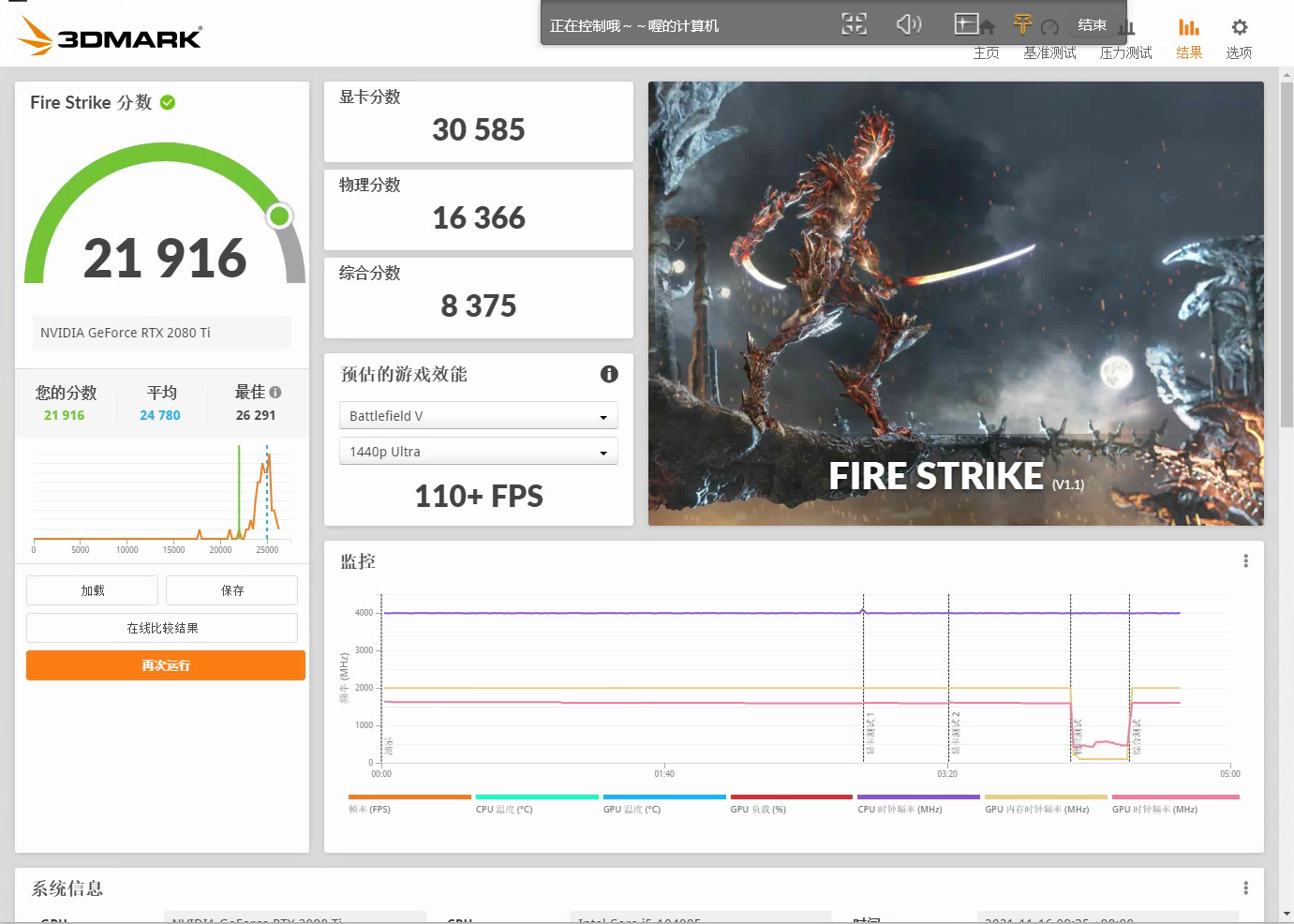Image resolution: width=1294 pixels, height=924 pixels.
Task: Click the orange 再次运行 run again button
Action: click(166, 665)
